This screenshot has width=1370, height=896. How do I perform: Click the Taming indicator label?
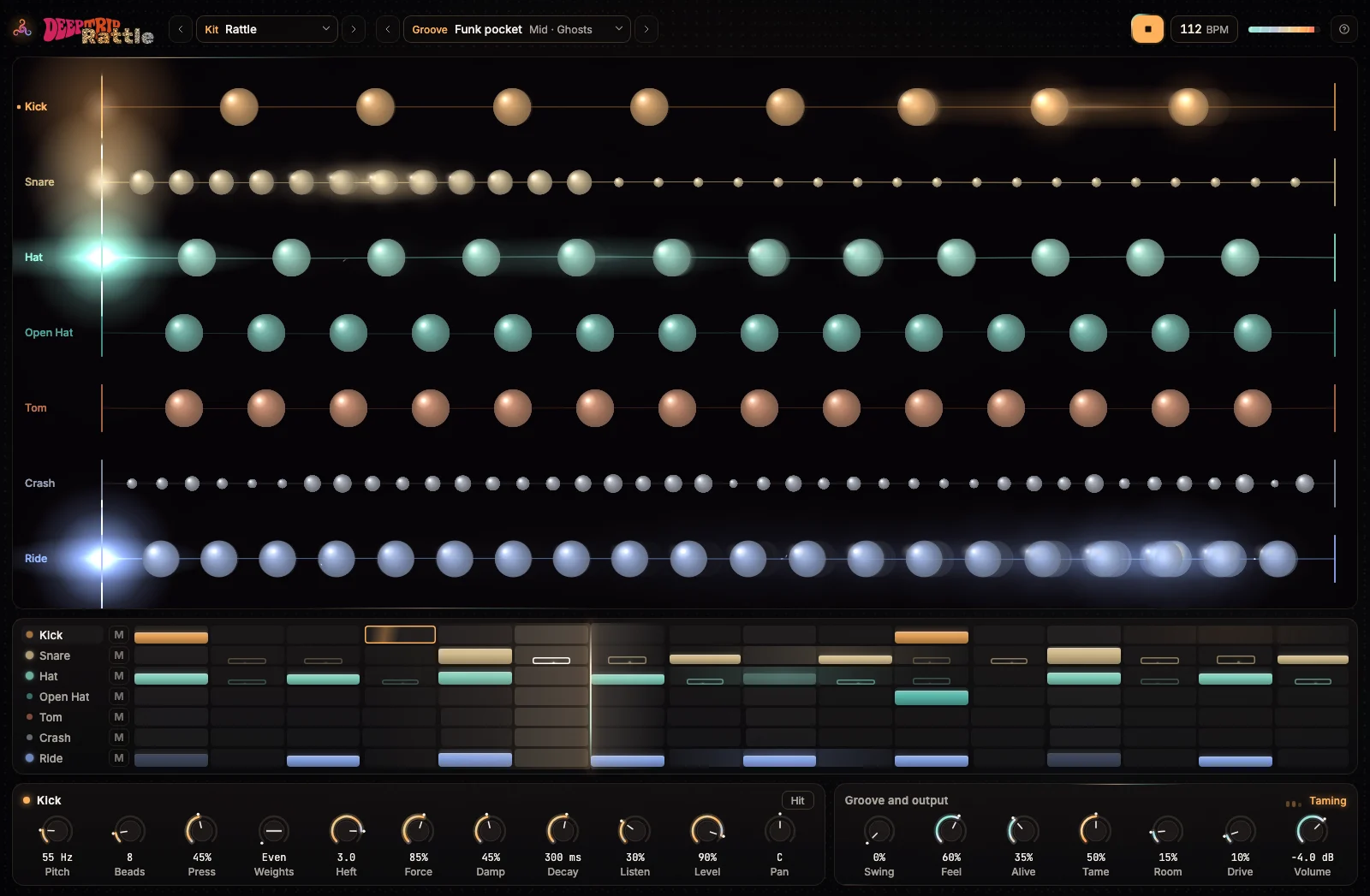tap(1327, 801)
